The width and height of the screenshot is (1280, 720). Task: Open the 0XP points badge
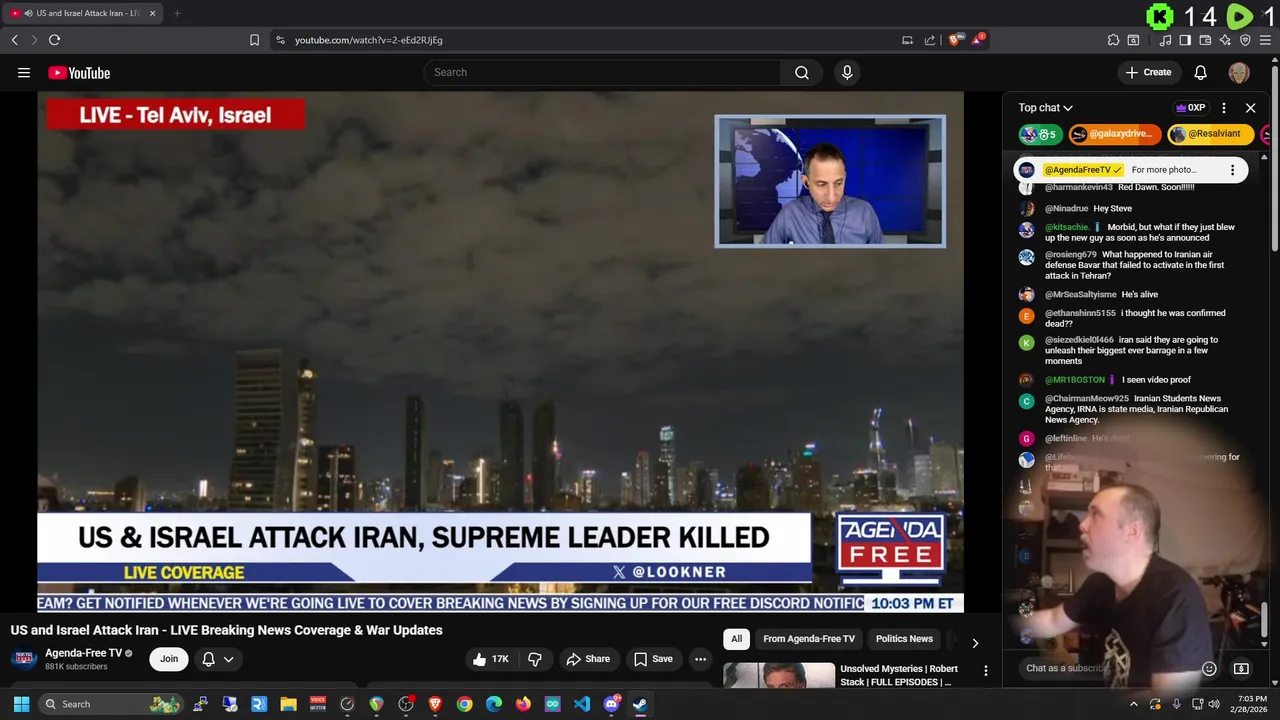tap(1190, 108)
